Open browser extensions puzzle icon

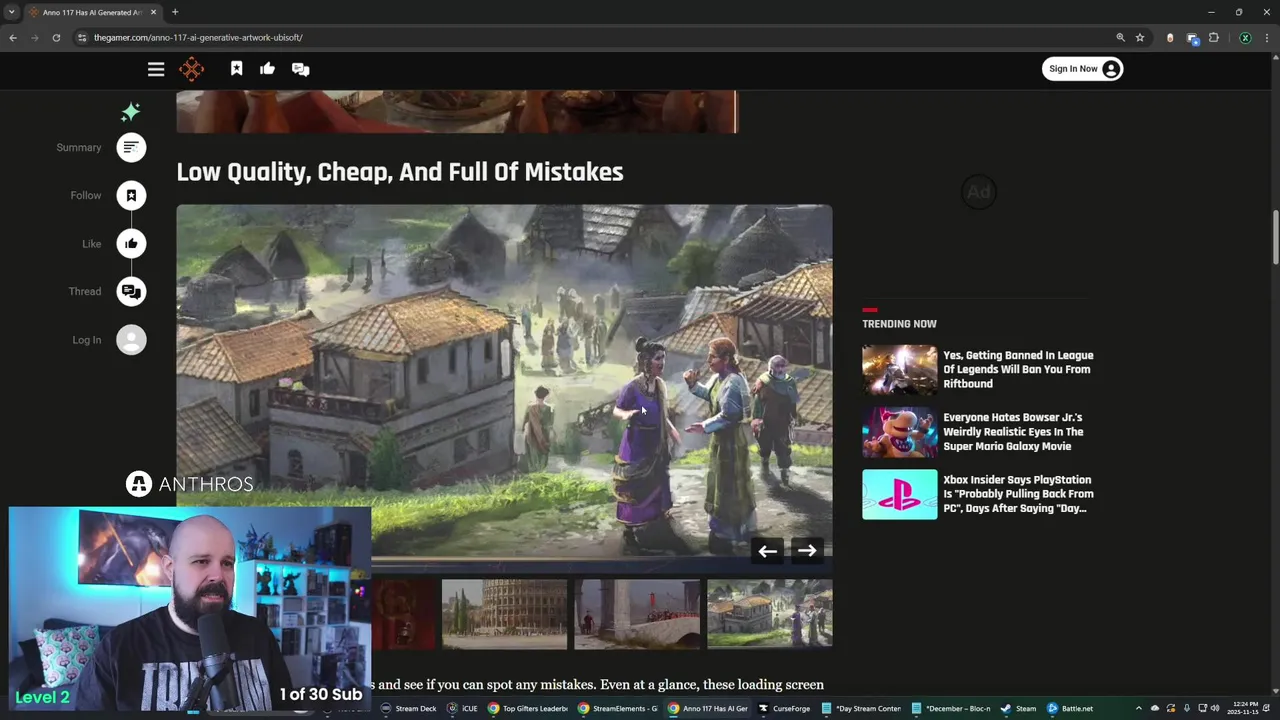[1214, 37]
